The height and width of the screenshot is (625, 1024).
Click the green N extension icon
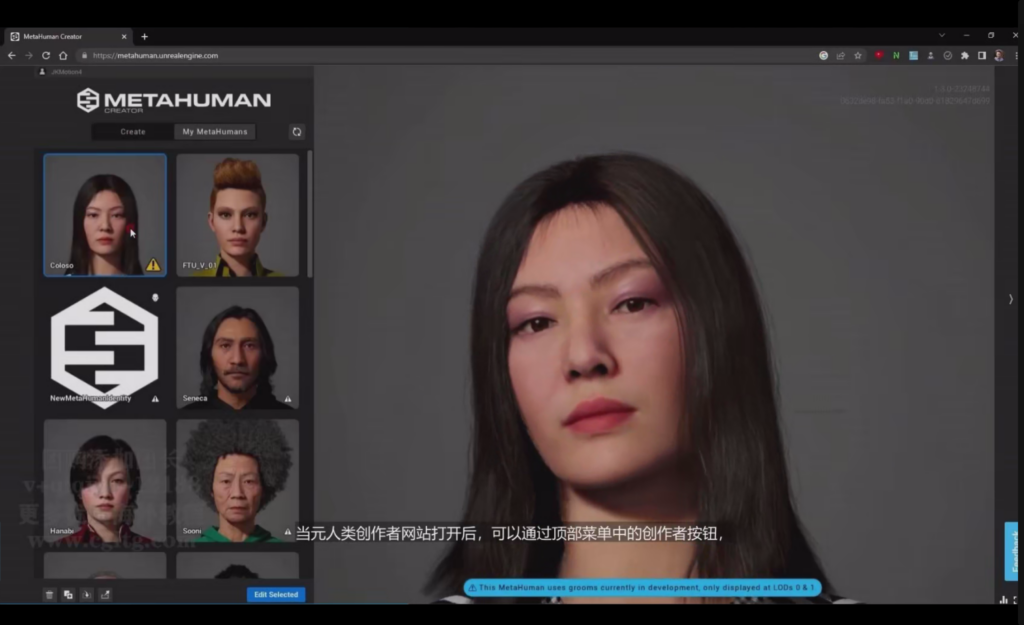coord(896,56)
